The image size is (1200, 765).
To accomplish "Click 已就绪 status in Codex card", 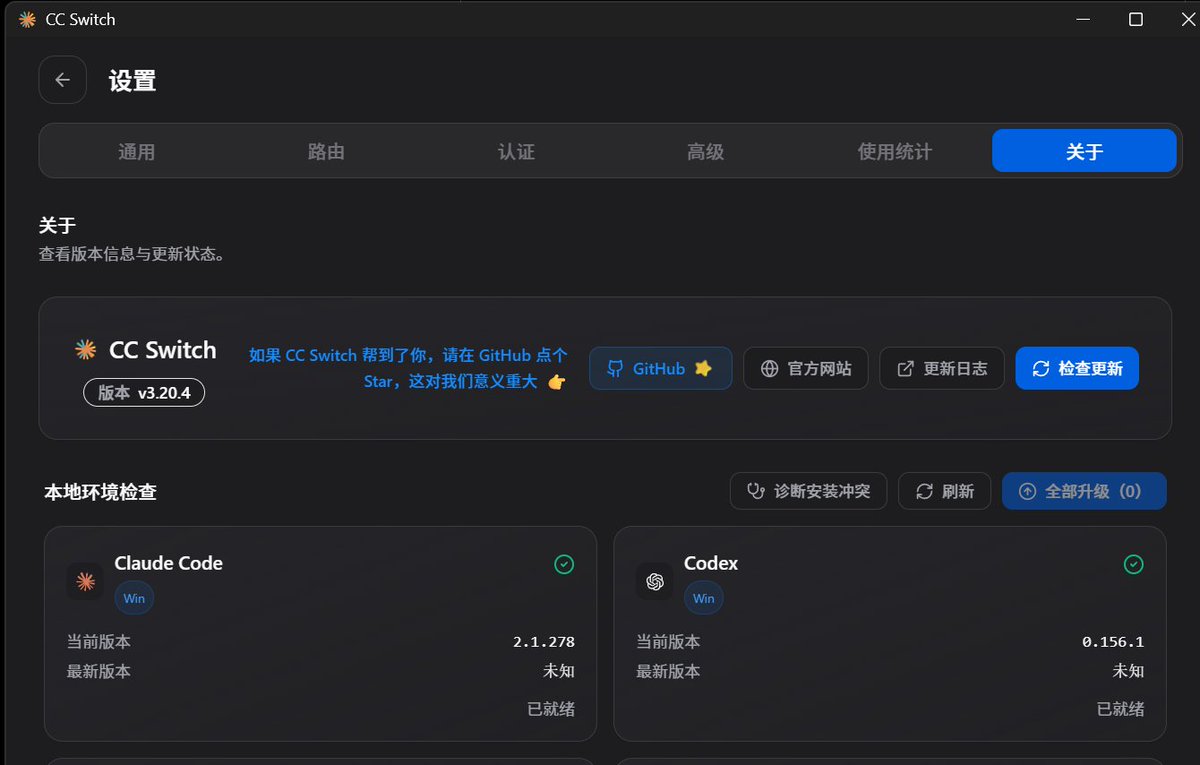I will (x=1121, y=709).
